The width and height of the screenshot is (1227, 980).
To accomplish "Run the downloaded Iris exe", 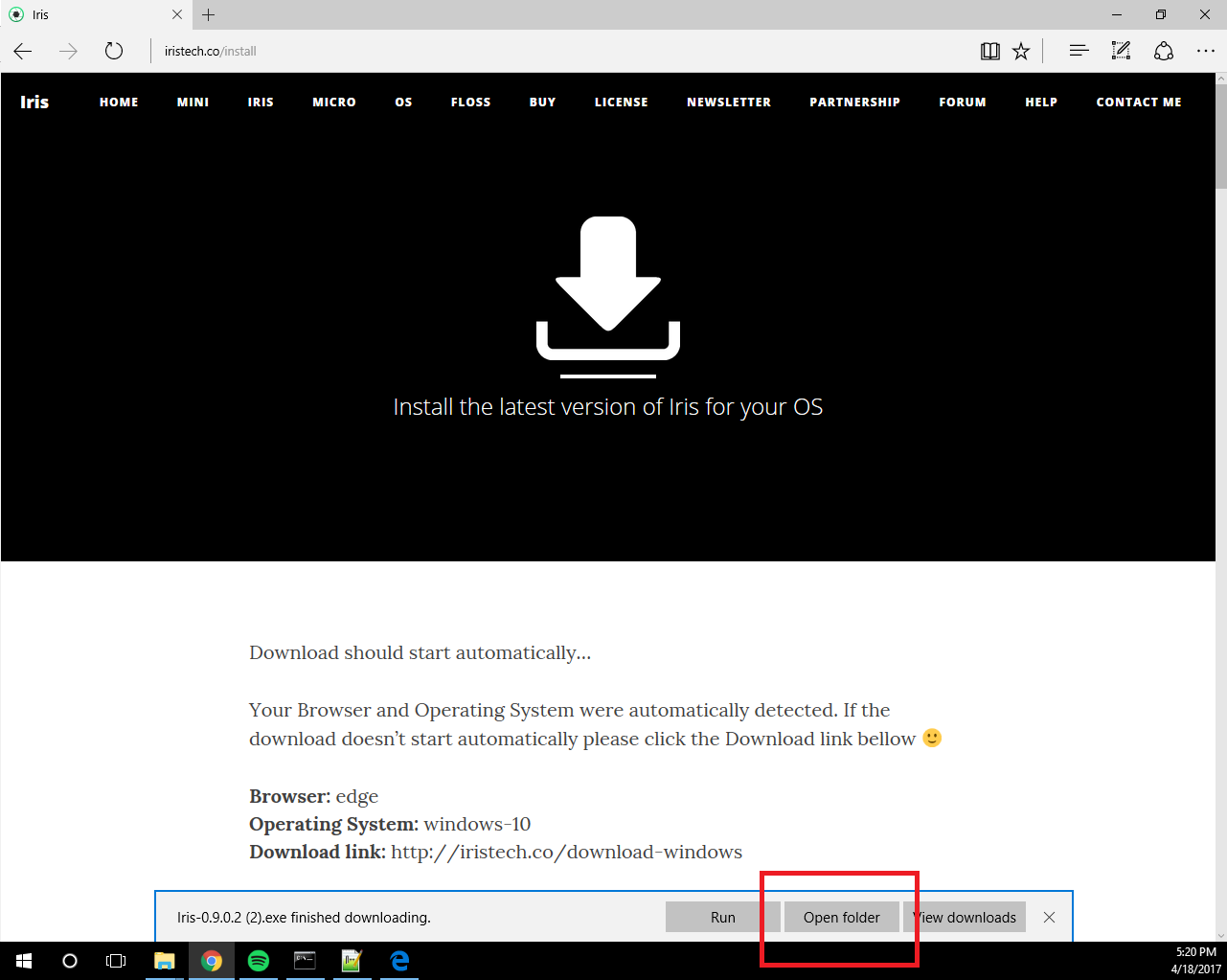I will (723, 917).
